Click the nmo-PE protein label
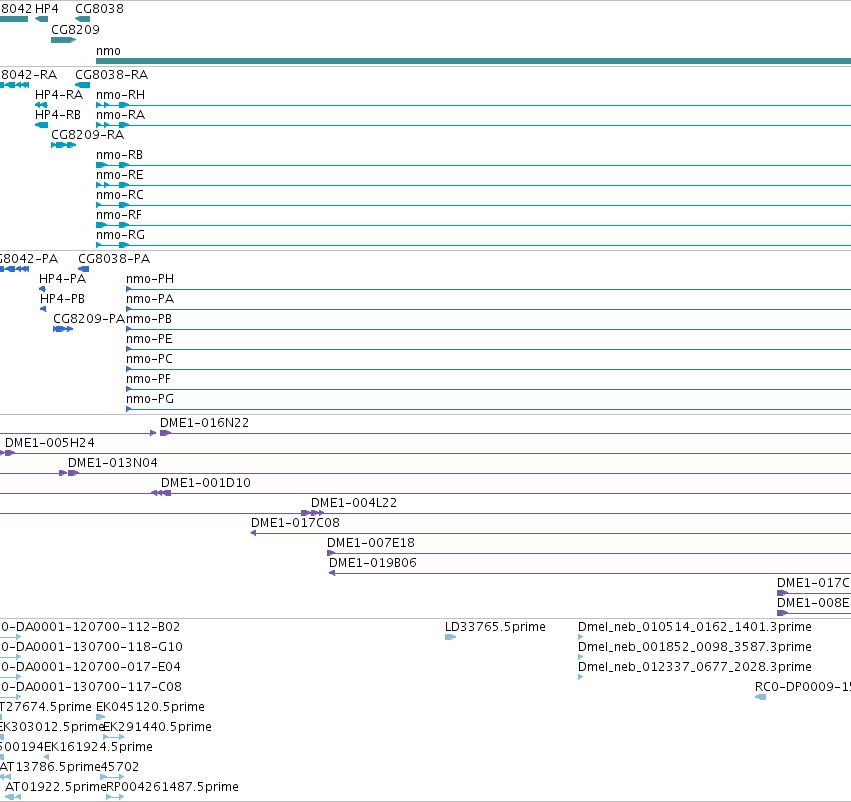Viewport: 851px width, 802px height. pos(149,339)
